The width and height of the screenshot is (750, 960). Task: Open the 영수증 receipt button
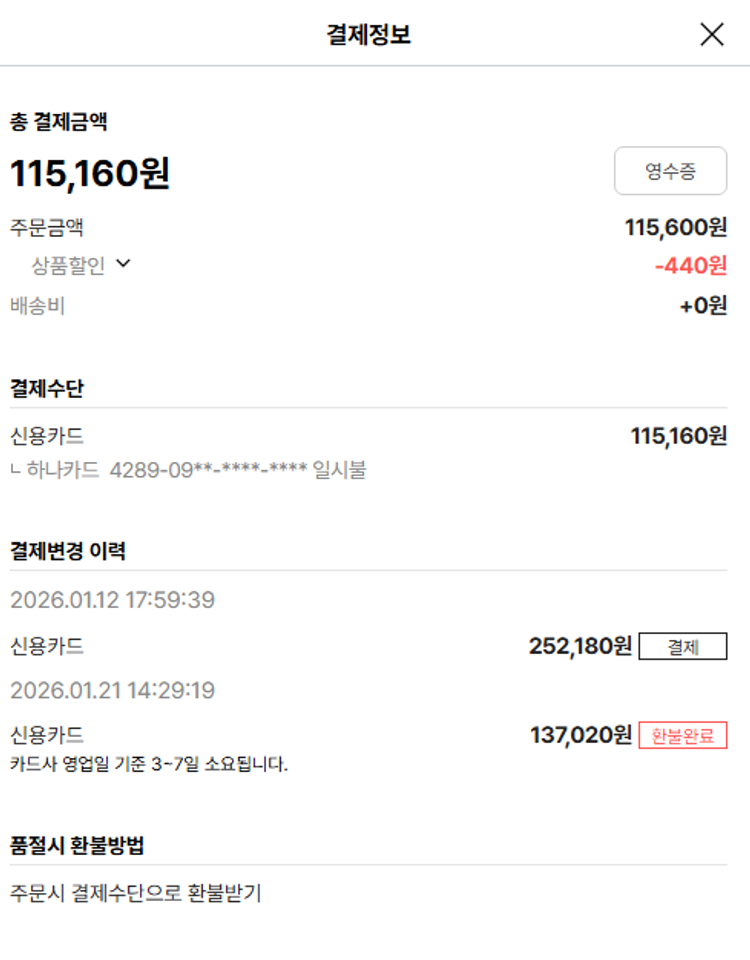point(670,171)
